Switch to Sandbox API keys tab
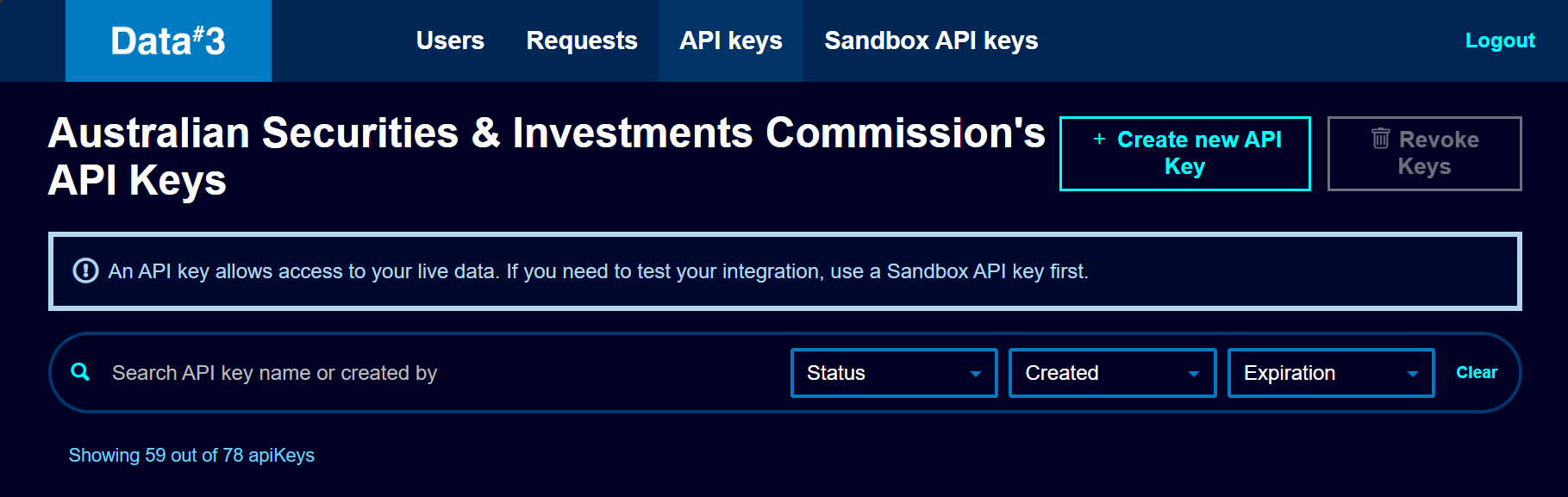Image resolution: width=1568 pixels, height=497 pixels. (x=931, y=40)
